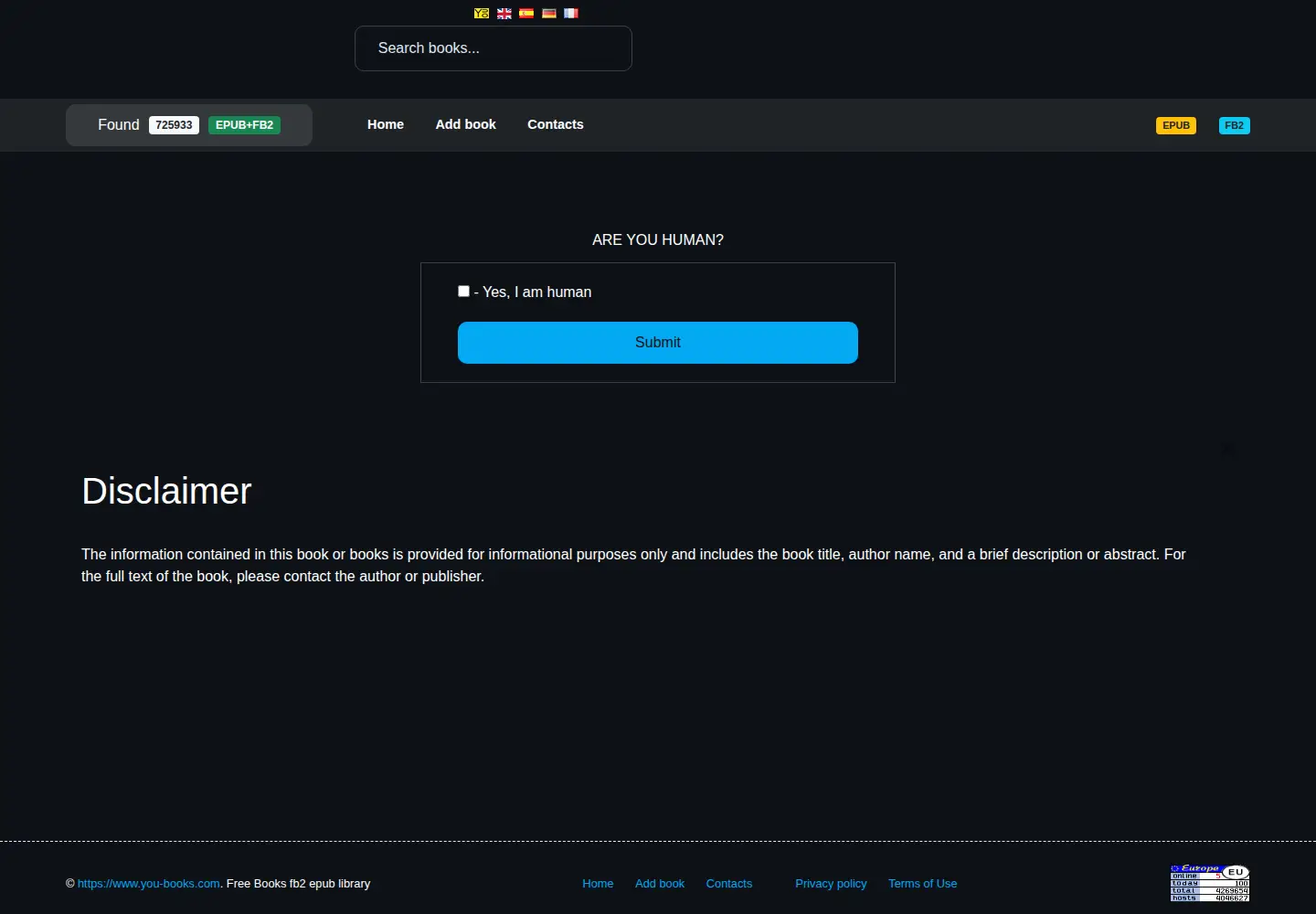Switch language via the UK flag
The width and height of the screenshot is (1316, 914).
pos(504,13)
